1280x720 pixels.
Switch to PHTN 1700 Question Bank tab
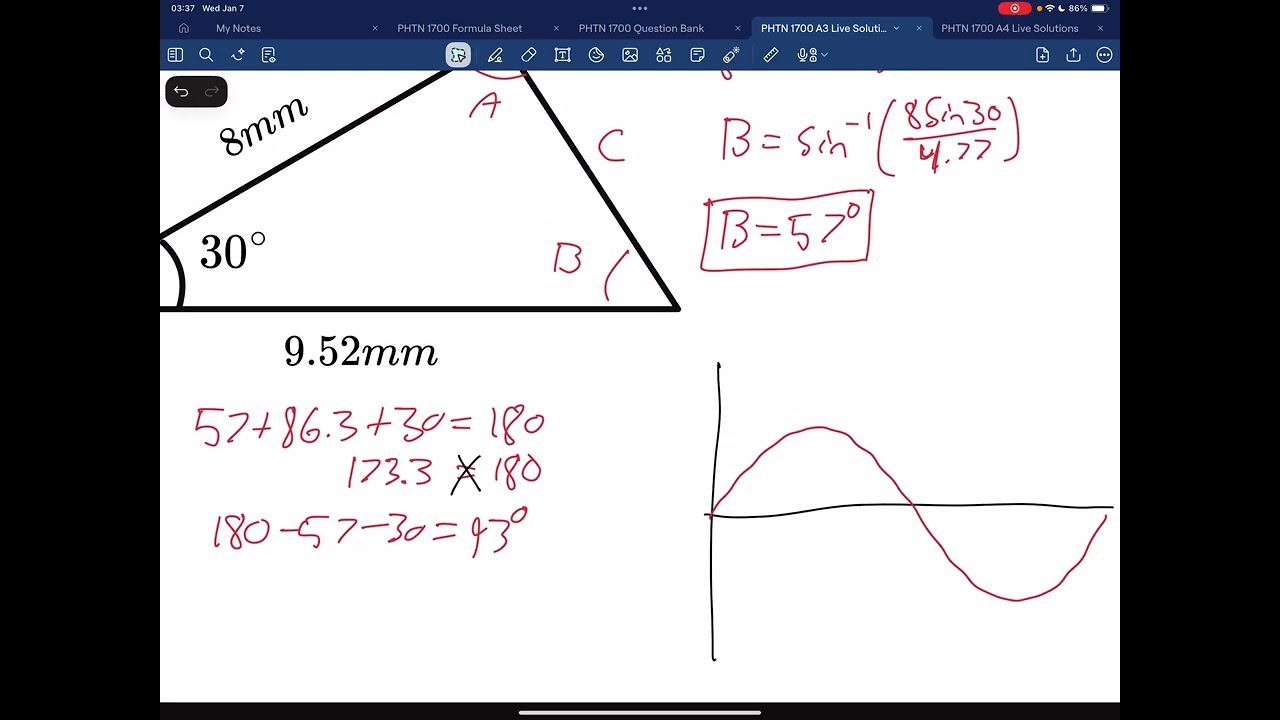click(x=641, y=28)
